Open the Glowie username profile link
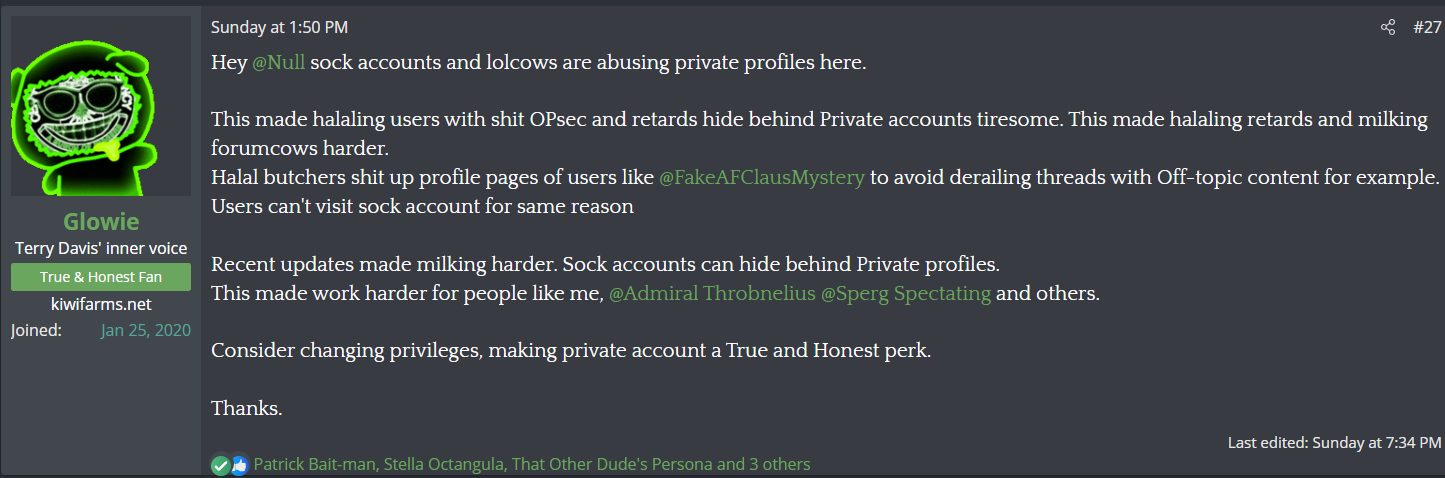 tap(101, 222)
